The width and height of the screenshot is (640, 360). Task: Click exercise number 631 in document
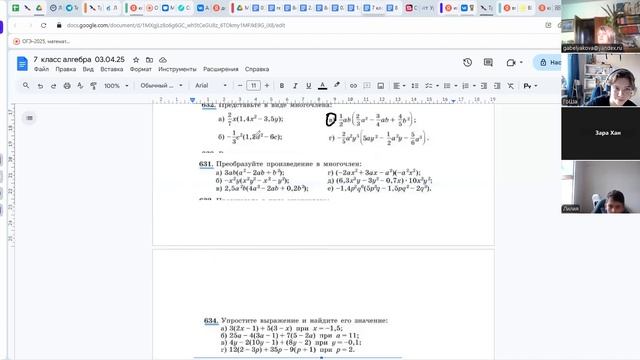pos(206,164)
